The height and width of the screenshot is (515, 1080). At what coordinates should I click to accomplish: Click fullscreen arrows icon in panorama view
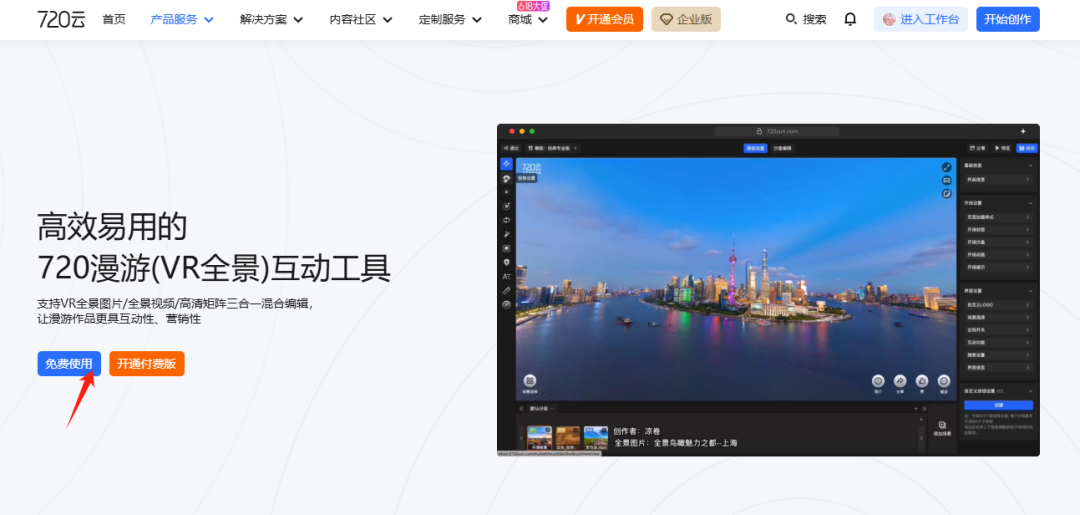[946, 167]
